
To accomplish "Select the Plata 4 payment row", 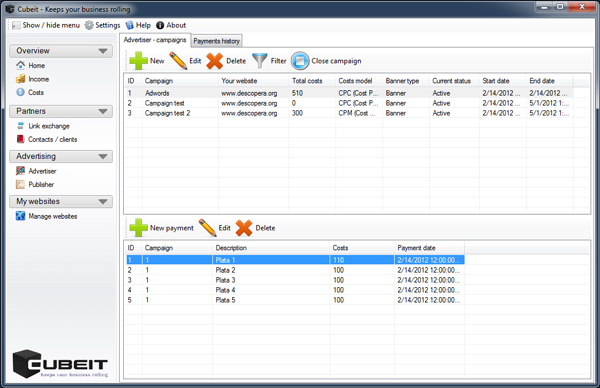I will (x=295, y=290).
